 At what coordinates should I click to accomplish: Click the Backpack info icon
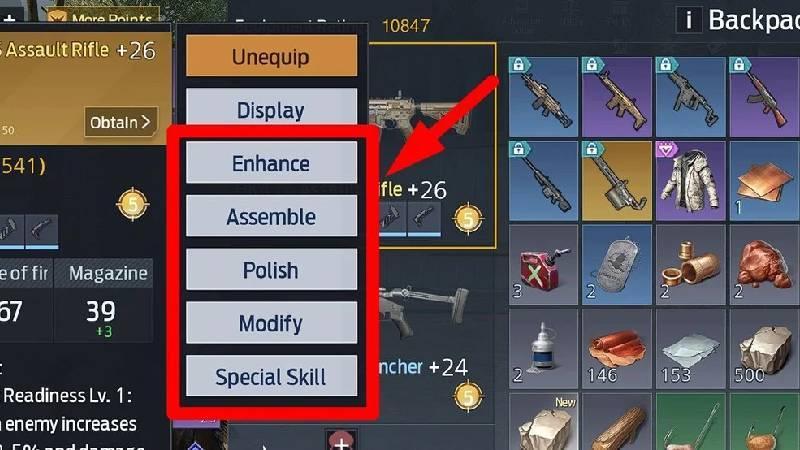pyautogui.click(x=689, y=20)
